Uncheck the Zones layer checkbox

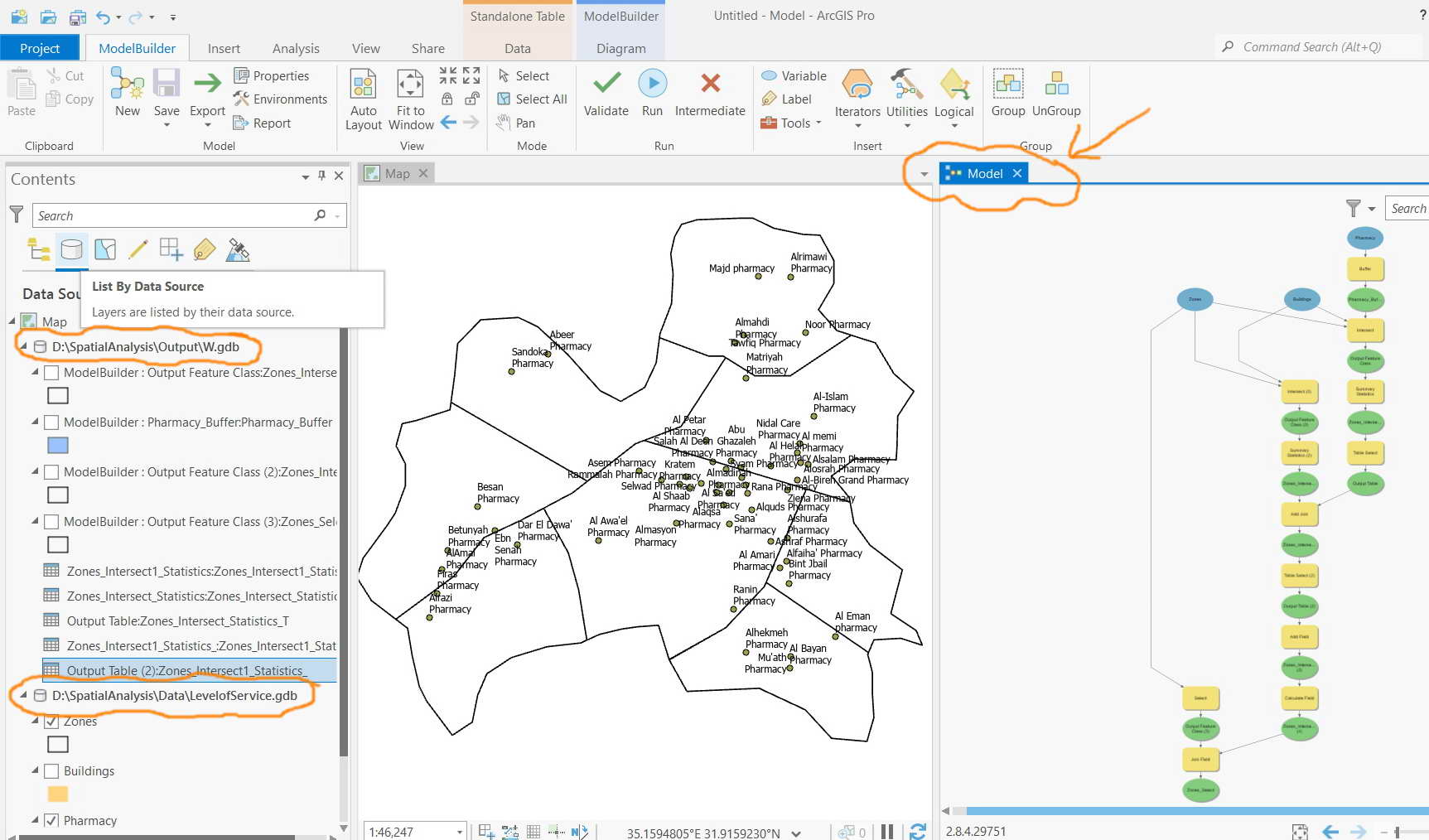(x=51, y=722)
